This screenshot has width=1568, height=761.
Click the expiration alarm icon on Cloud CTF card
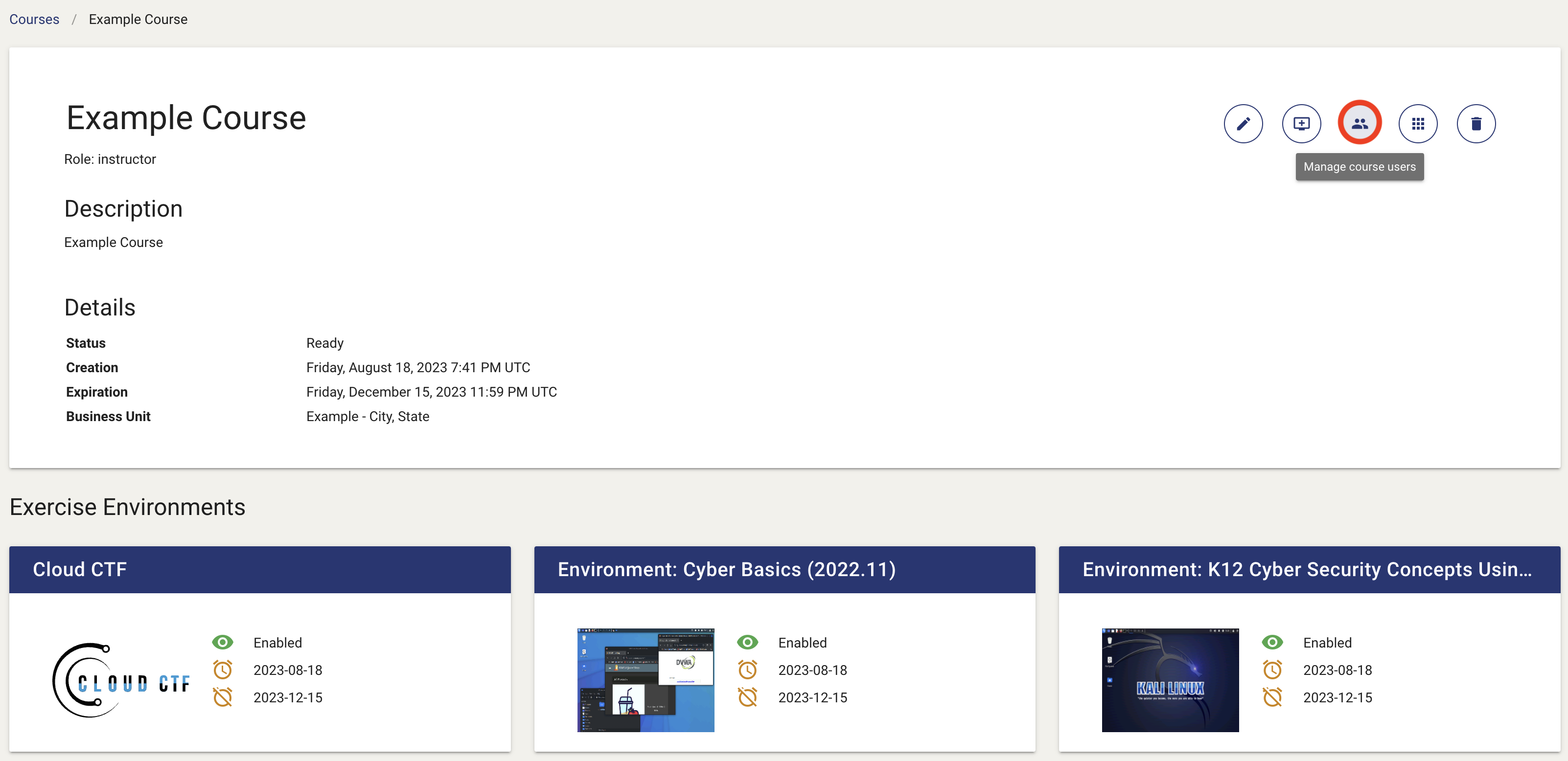223,697
